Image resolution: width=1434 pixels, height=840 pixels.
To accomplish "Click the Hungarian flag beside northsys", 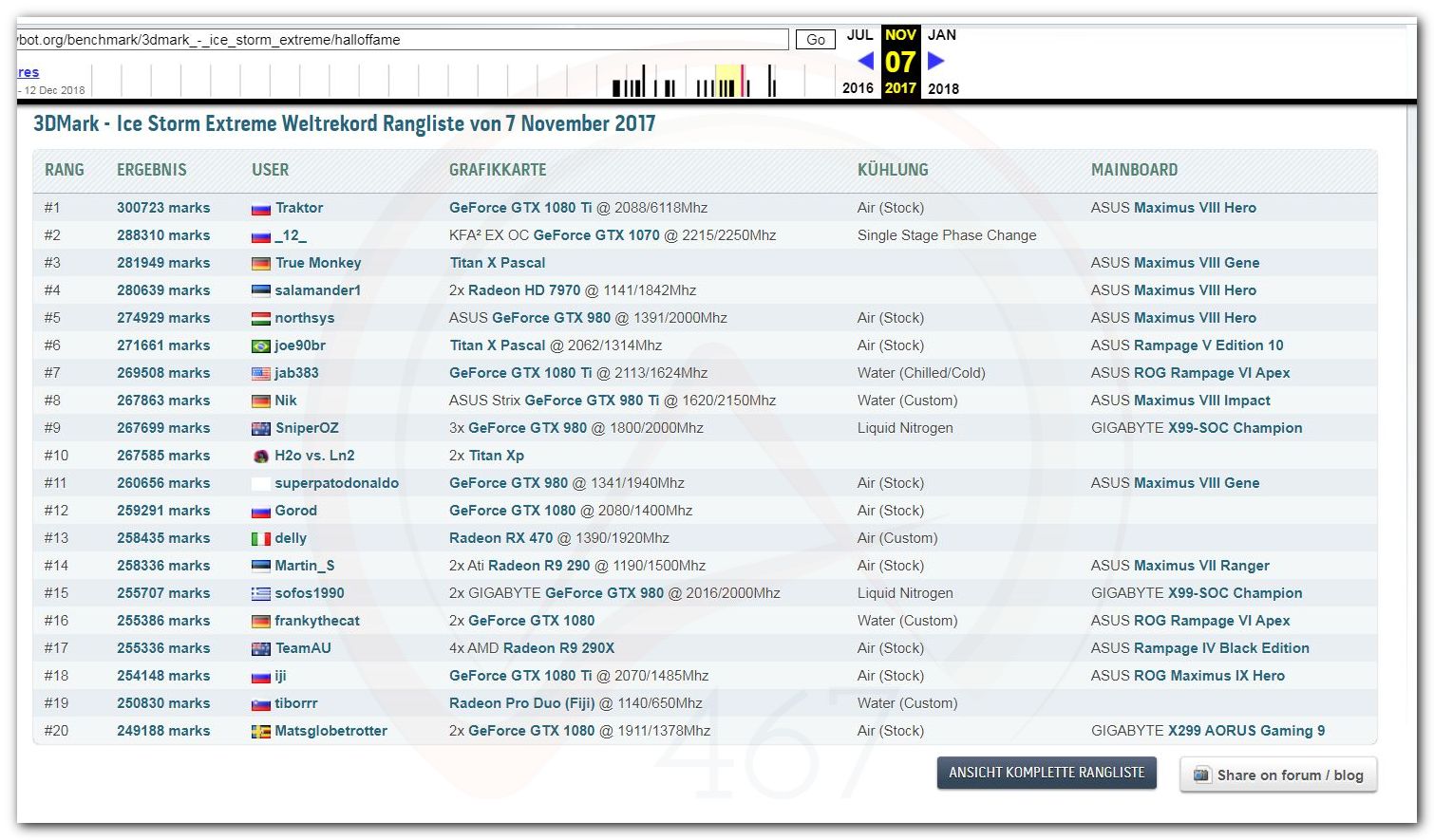I will 261,319.
